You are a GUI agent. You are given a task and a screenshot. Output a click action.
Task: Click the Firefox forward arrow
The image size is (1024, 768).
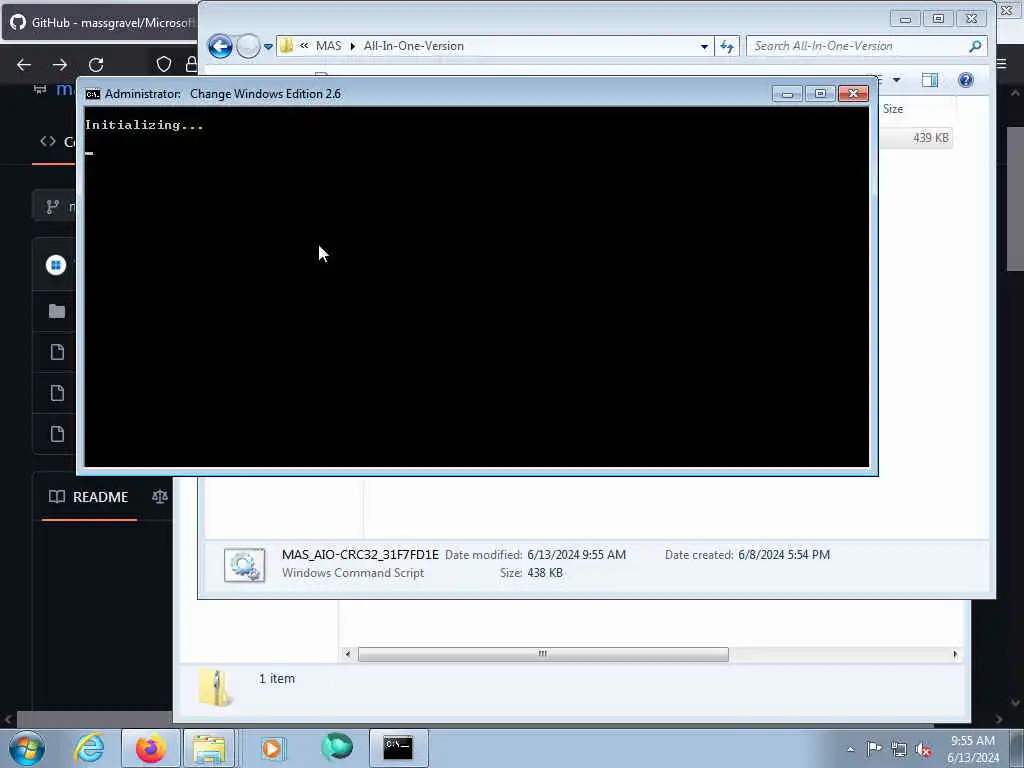pos(60,65)
